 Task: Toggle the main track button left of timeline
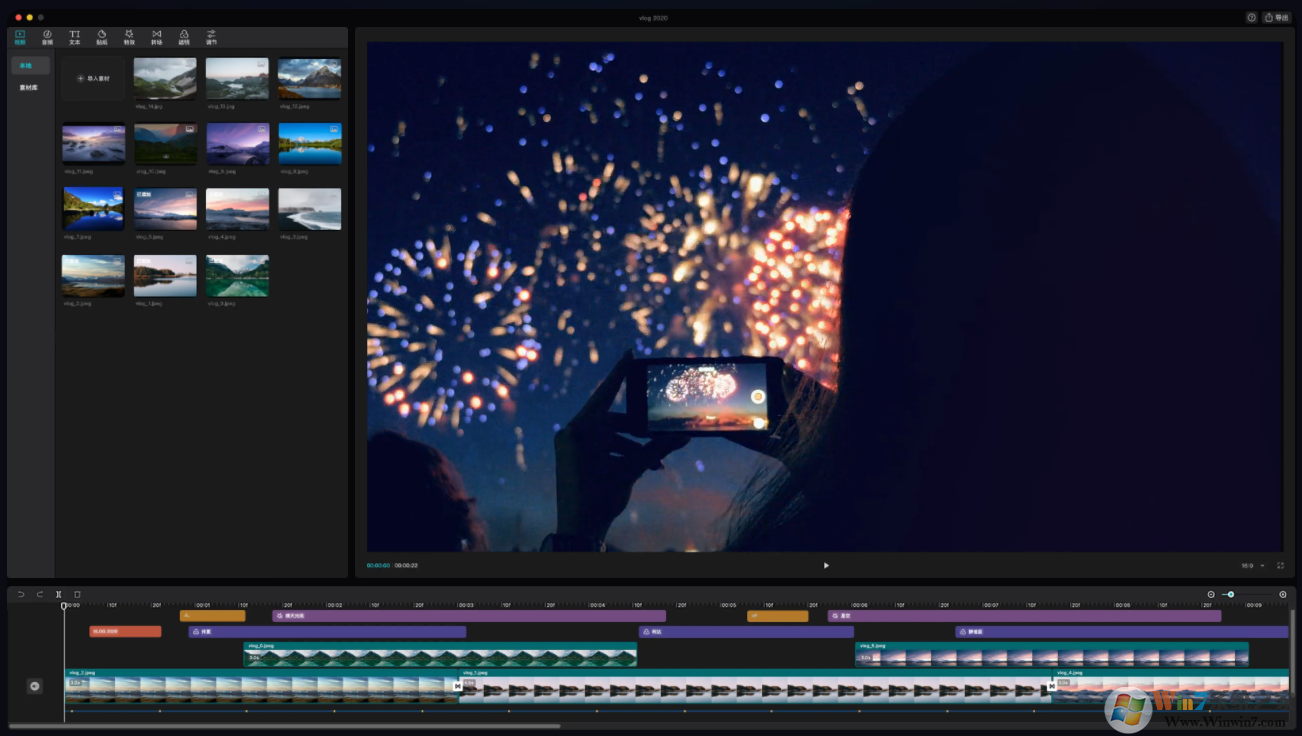click(35, 686)
